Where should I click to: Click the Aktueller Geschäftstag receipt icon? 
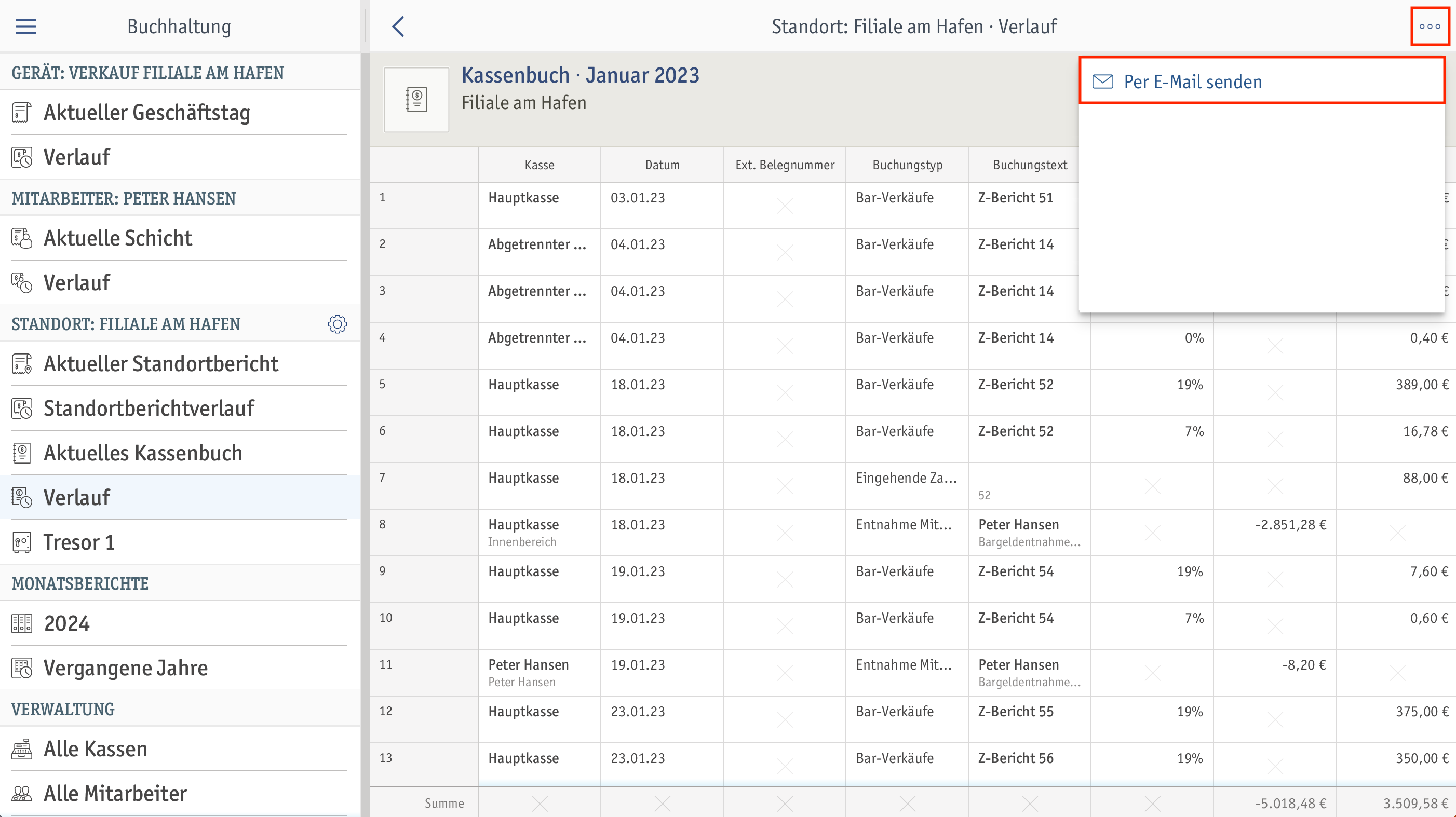(21, 113)
